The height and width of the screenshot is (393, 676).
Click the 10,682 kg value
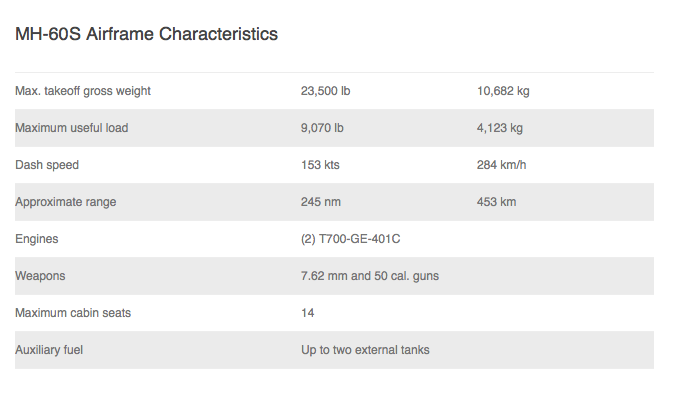[503, 91]
